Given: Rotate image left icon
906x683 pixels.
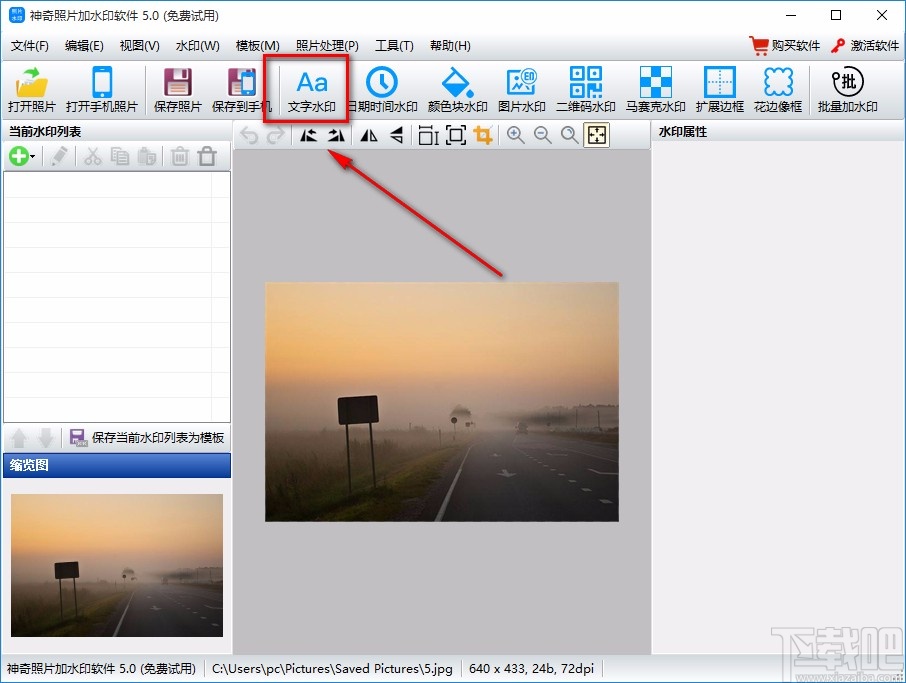Looking at the screenshot, I should click(x=309, y=135).
